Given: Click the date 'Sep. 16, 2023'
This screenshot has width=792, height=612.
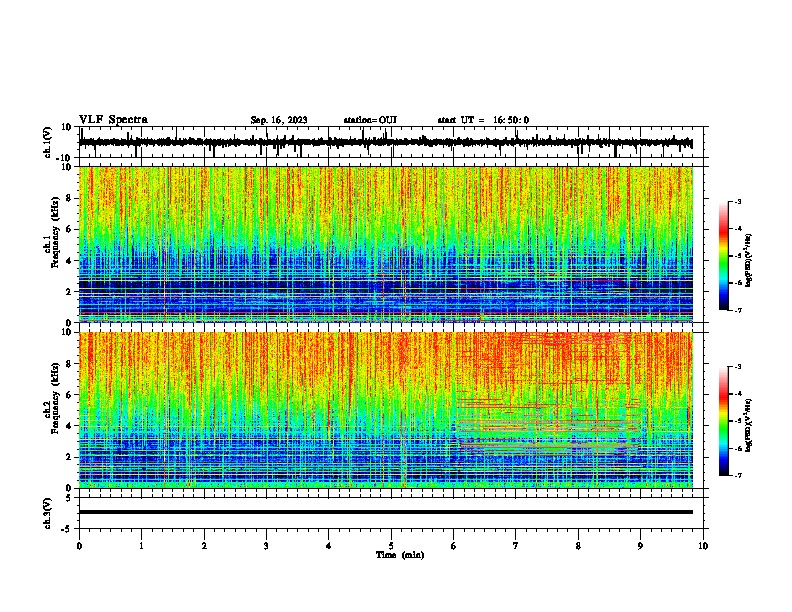Looking at the screenshot, I should click(279, 120).
